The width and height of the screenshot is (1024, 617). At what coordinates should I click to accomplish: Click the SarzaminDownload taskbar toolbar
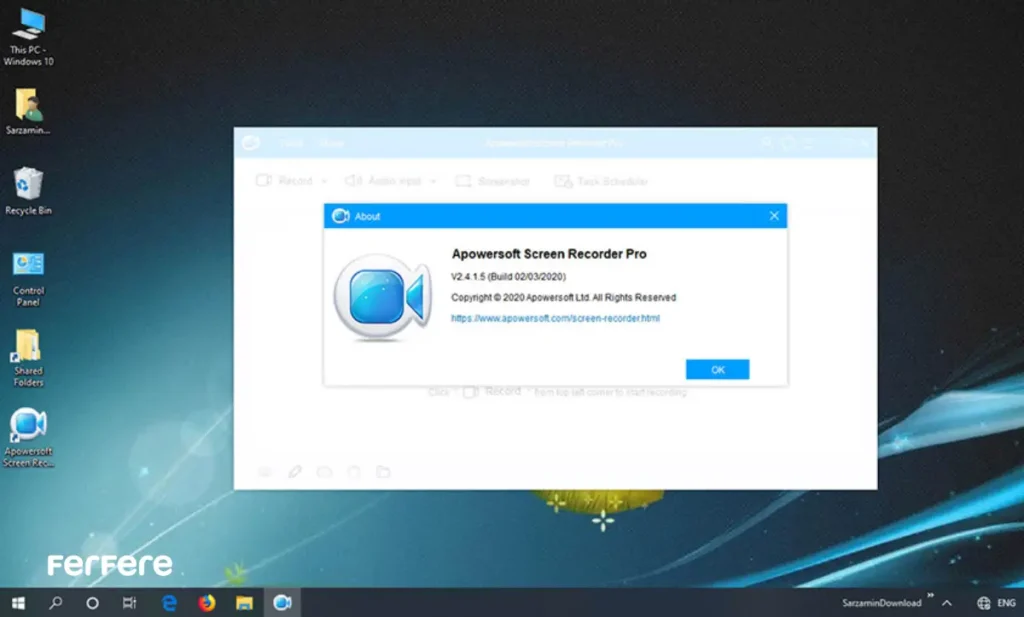pyautogui.click(x=881, y=603)
